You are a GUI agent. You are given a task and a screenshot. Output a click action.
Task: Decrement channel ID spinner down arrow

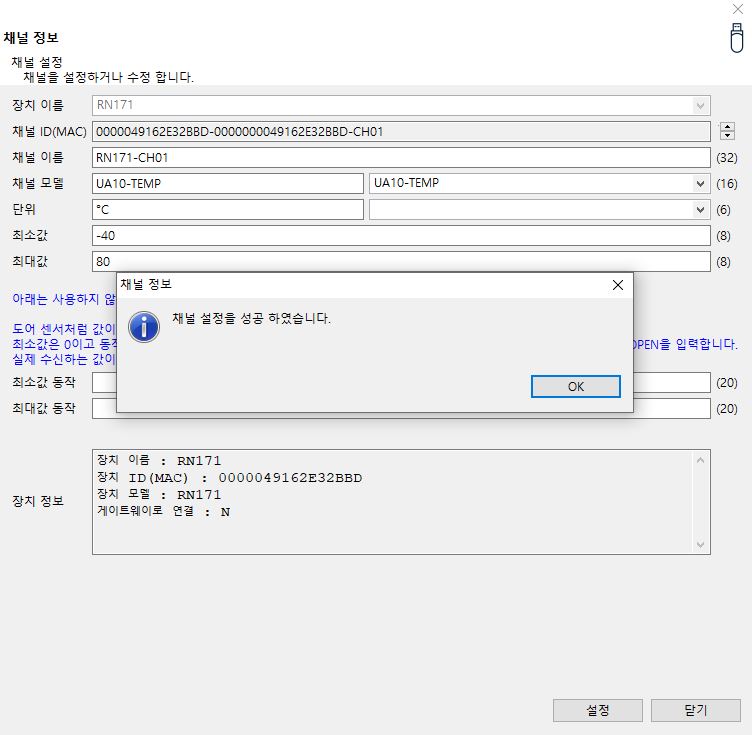pyautogui.click(x=727, y=135)
